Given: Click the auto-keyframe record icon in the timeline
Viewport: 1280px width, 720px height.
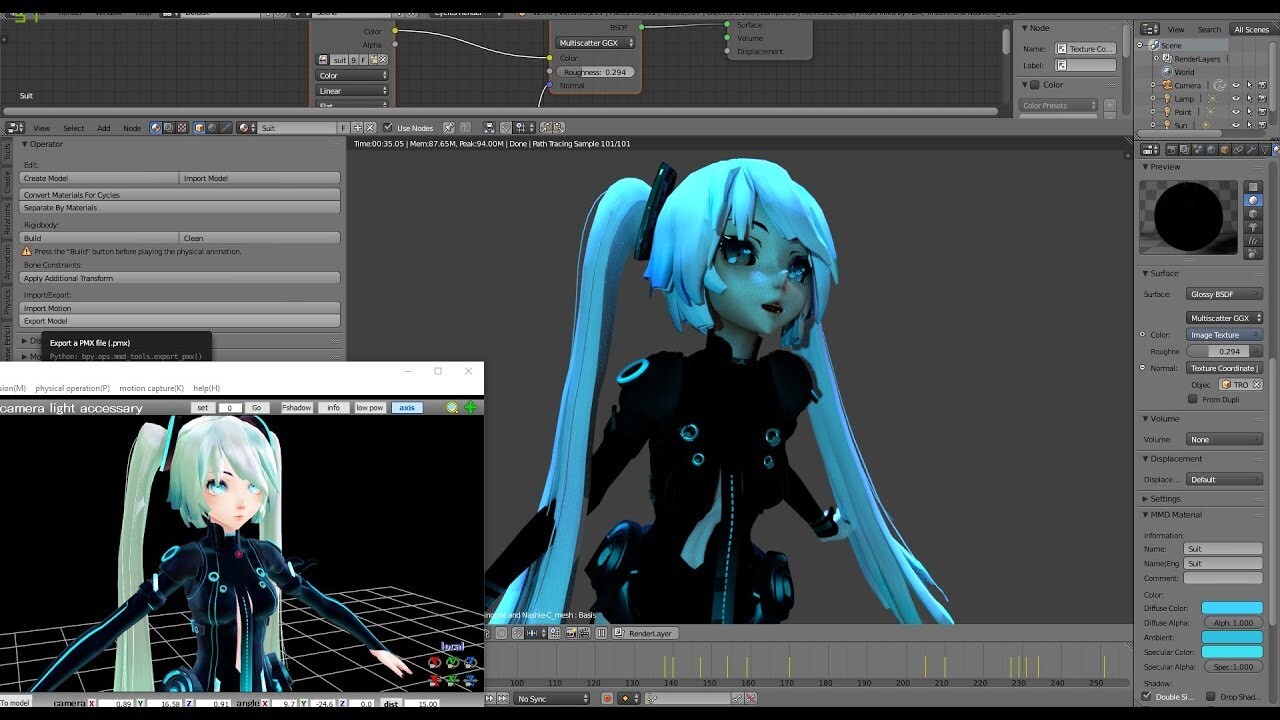Looking at the screenshot, I should click(608, 698).
